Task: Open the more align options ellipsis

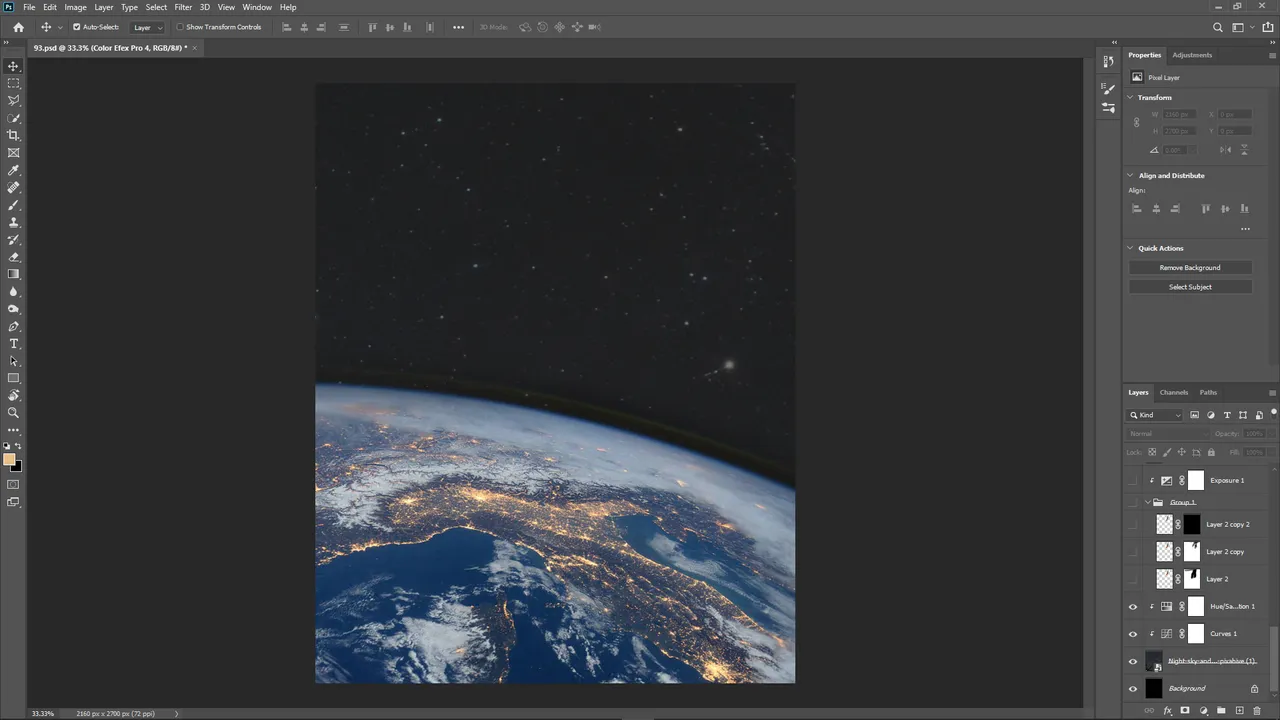Action: click(1245, 229)
